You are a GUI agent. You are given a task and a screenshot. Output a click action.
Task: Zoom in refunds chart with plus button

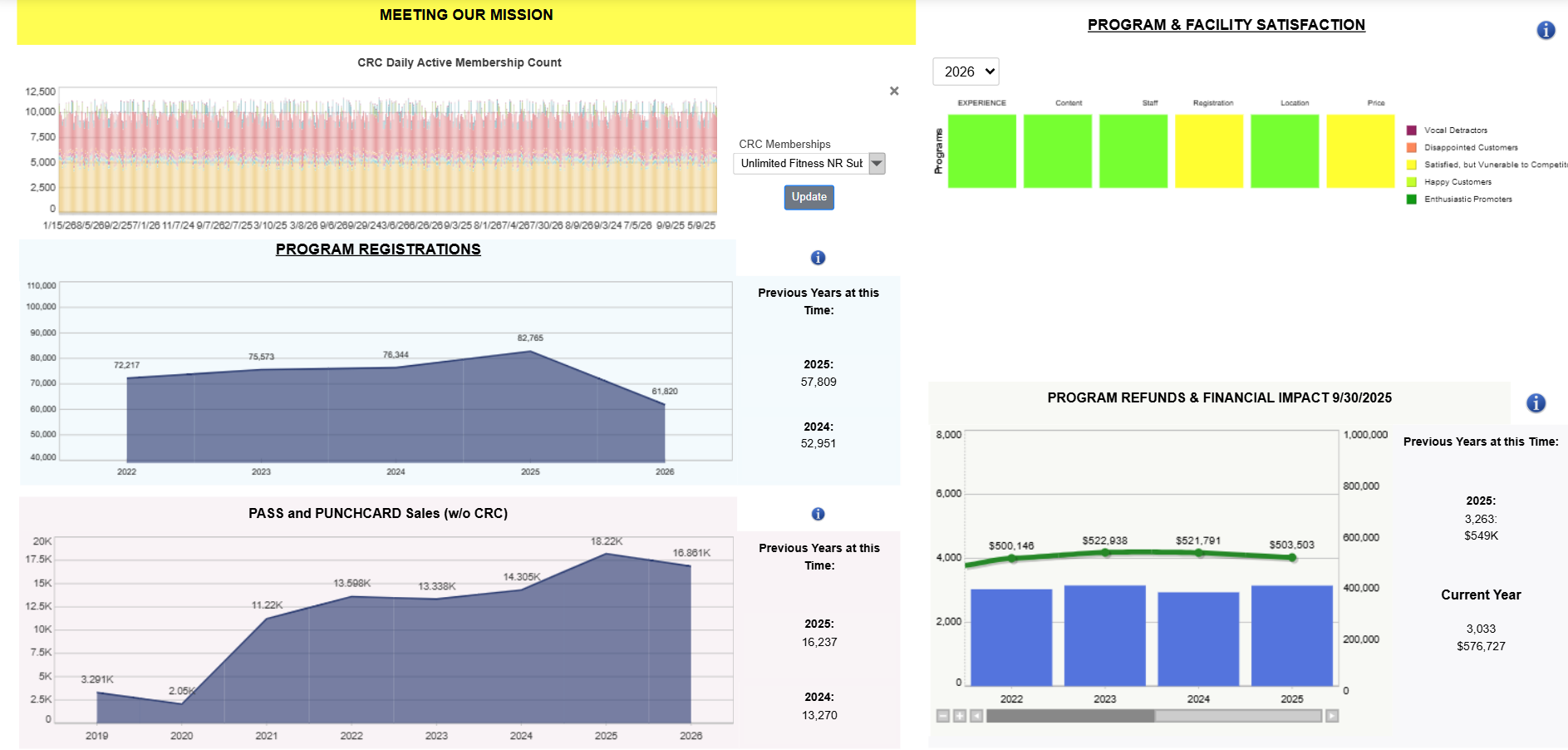pyautogui.click(x=960, y=716)
